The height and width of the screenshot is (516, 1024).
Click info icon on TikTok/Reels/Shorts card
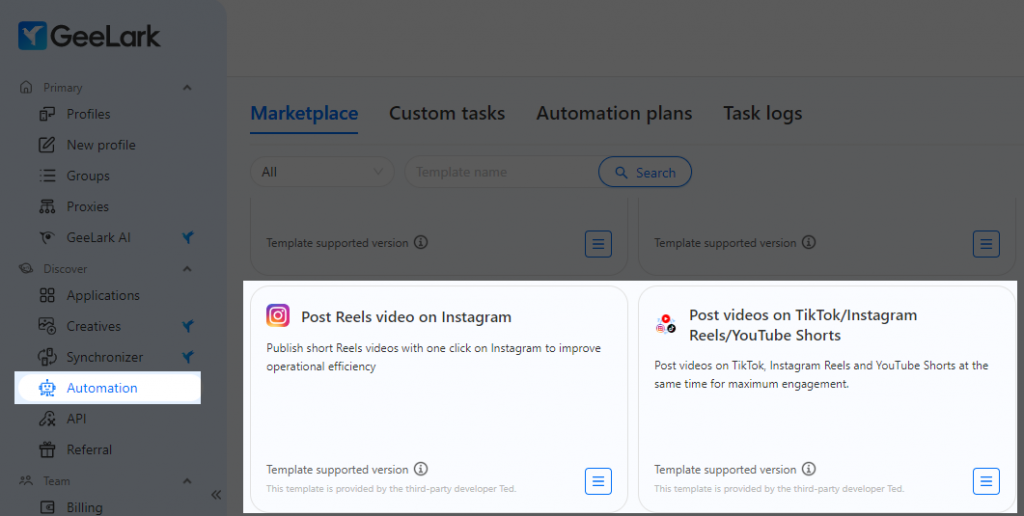coord(809,469)
